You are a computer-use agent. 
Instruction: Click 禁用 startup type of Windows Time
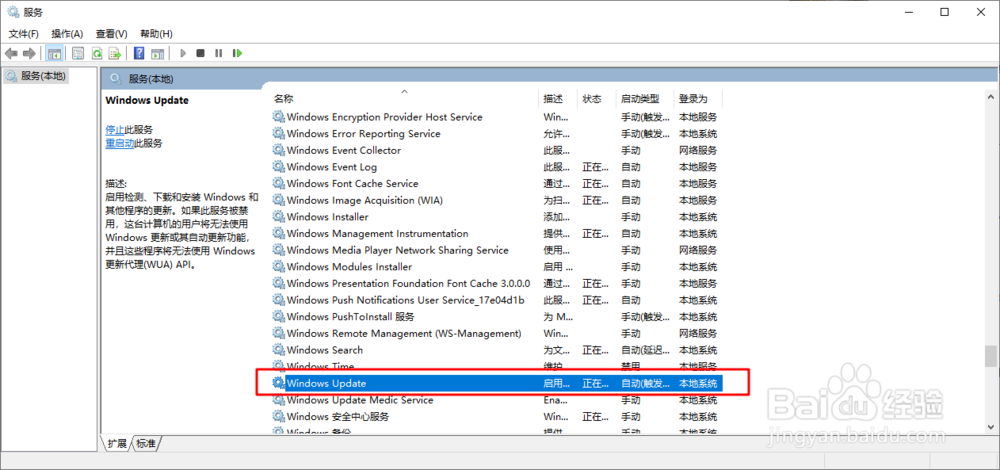pos(631,367)
